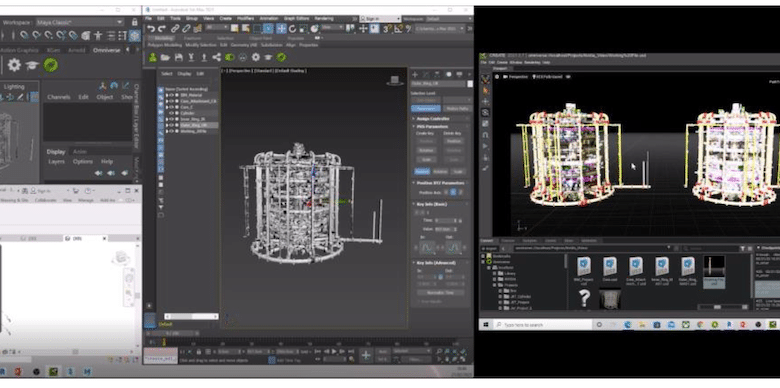Open 3ds Max ViewCube in the viewport
Image resolution: width=780 pixels, height=388 pixels.
395,81
